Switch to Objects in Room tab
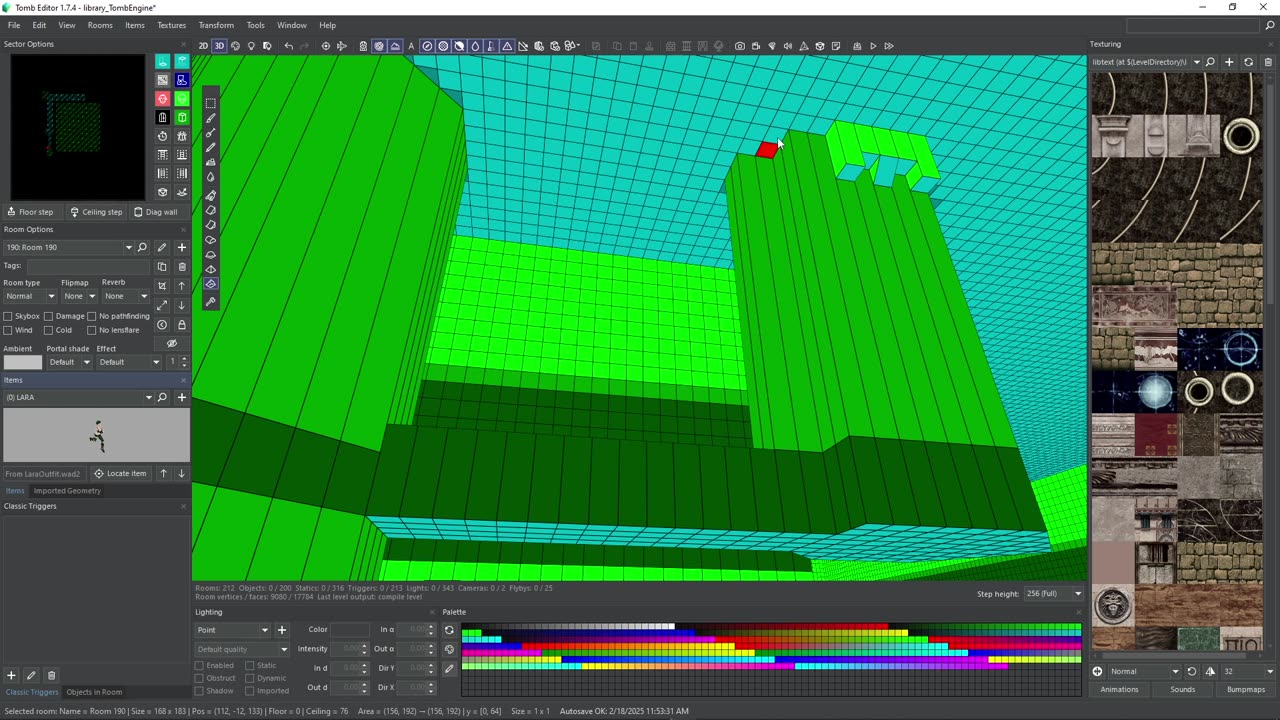The width and height of the screenshot is (1280, 720). pyautogui.click(x=94, y=692)
